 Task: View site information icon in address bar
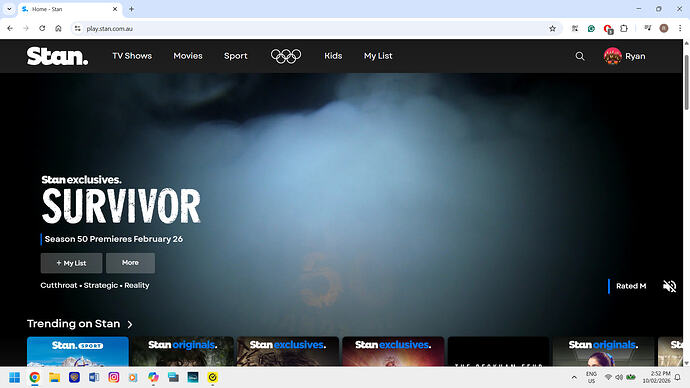coord(77,29)
